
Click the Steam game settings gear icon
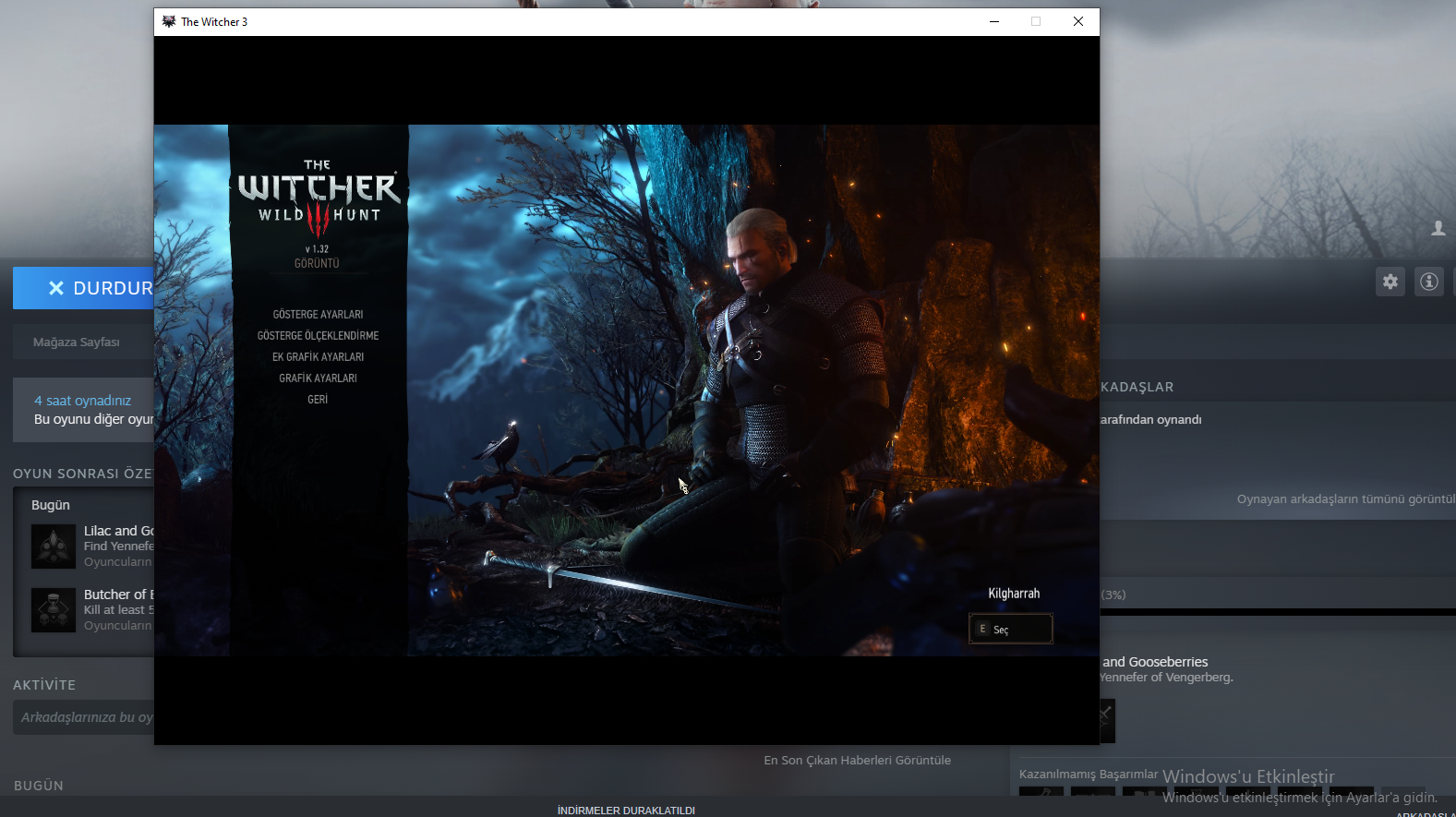pos(1390,282)
